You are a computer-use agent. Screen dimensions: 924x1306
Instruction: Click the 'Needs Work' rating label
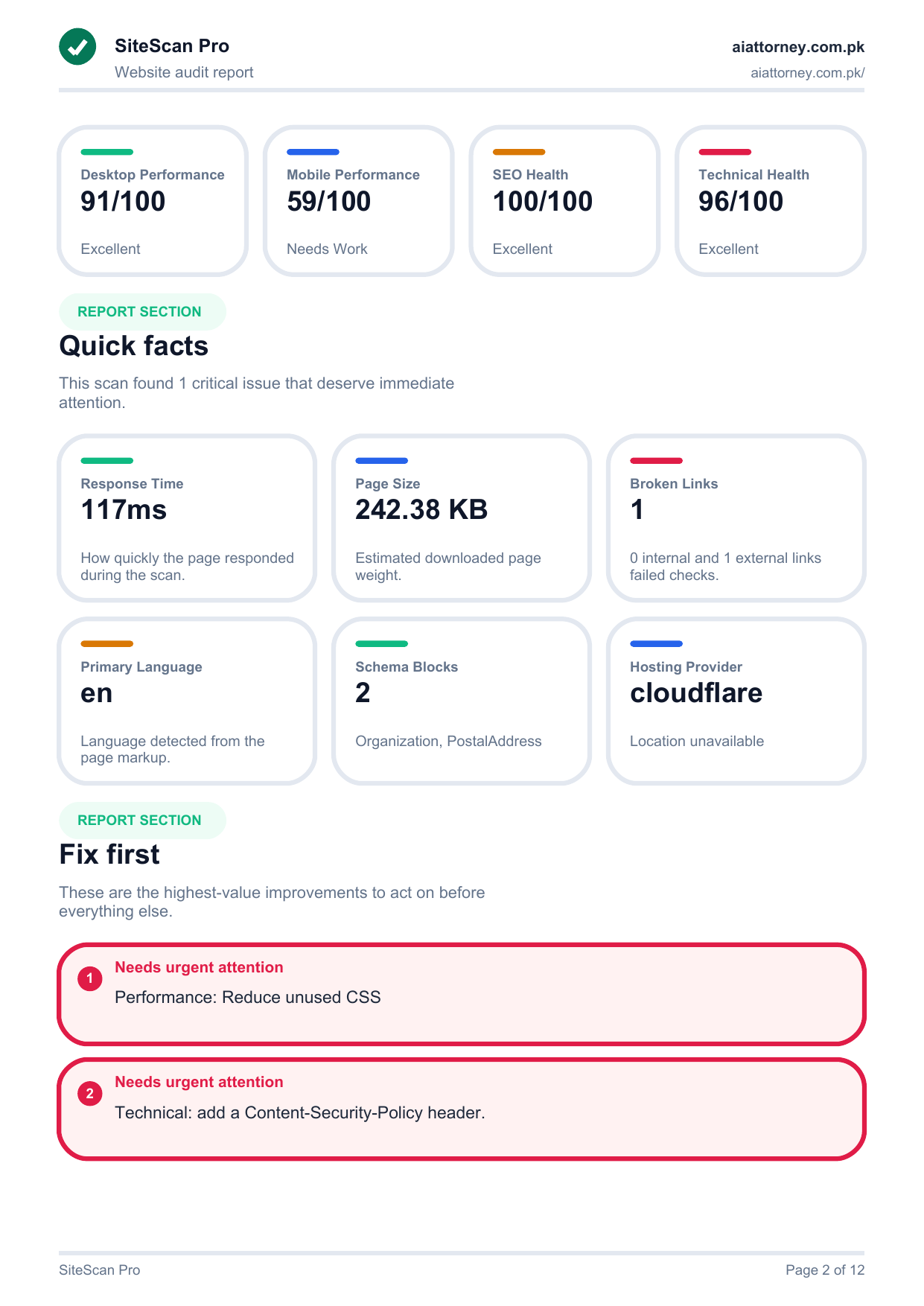(x=327, y=249)
